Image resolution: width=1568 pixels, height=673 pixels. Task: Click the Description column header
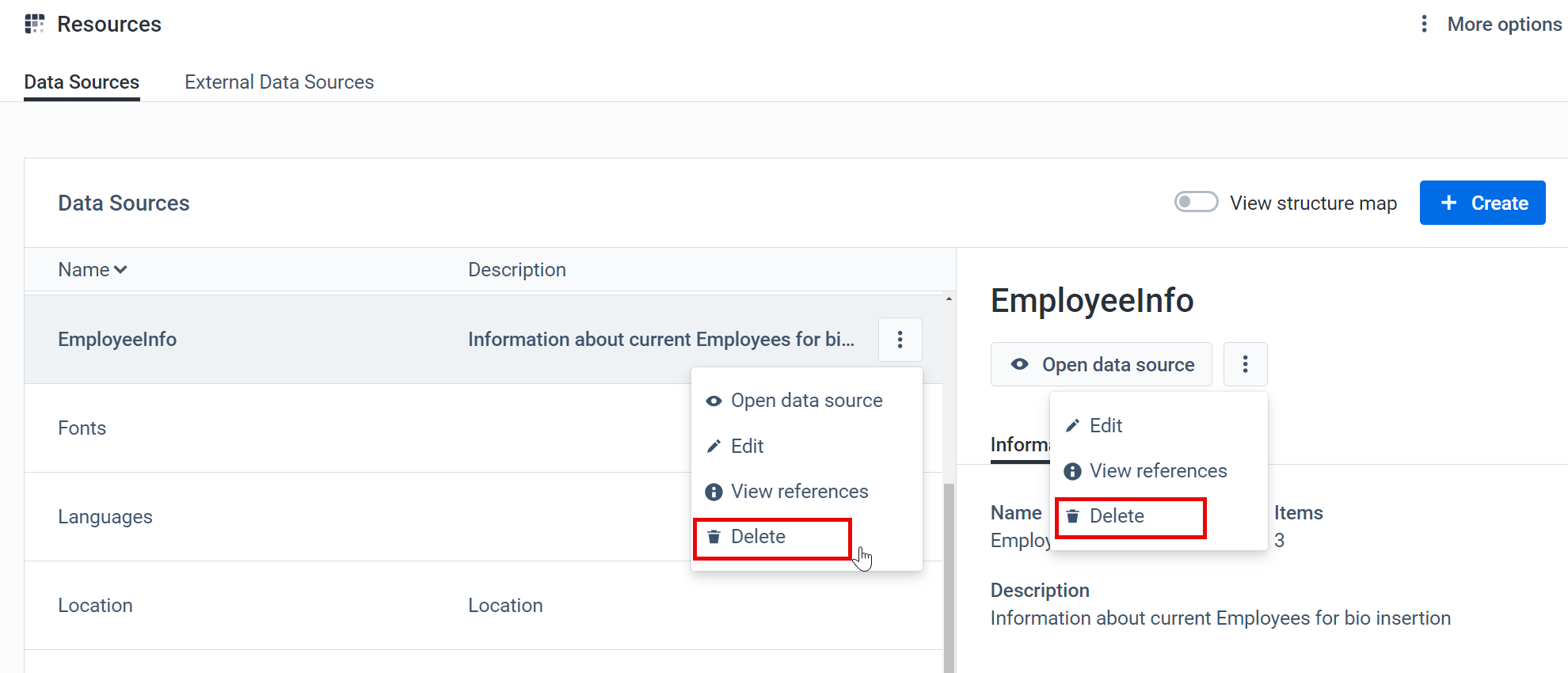coord(516,270)
